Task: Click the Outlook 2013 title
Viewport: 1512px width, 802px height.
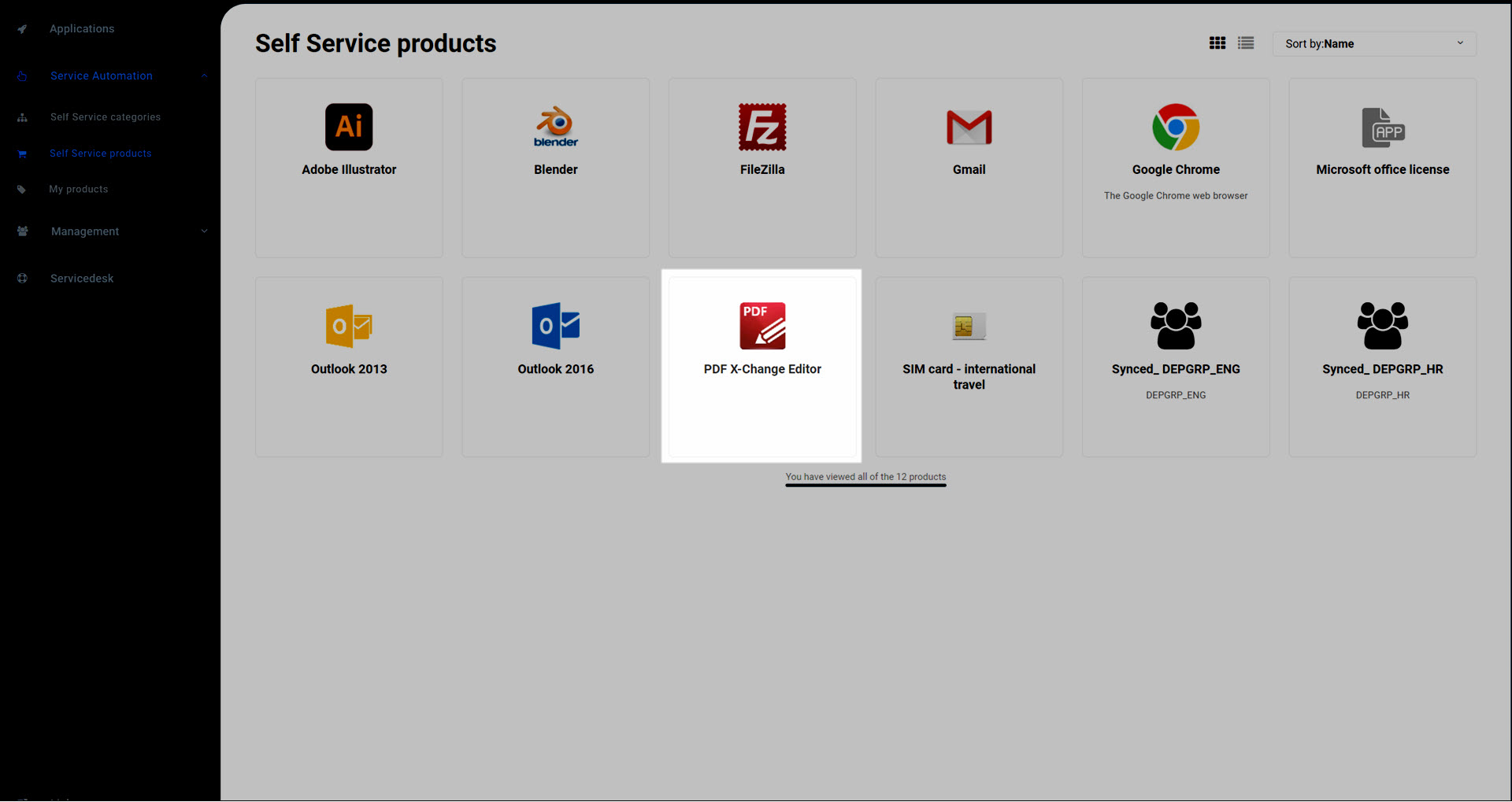Action: 349,369
